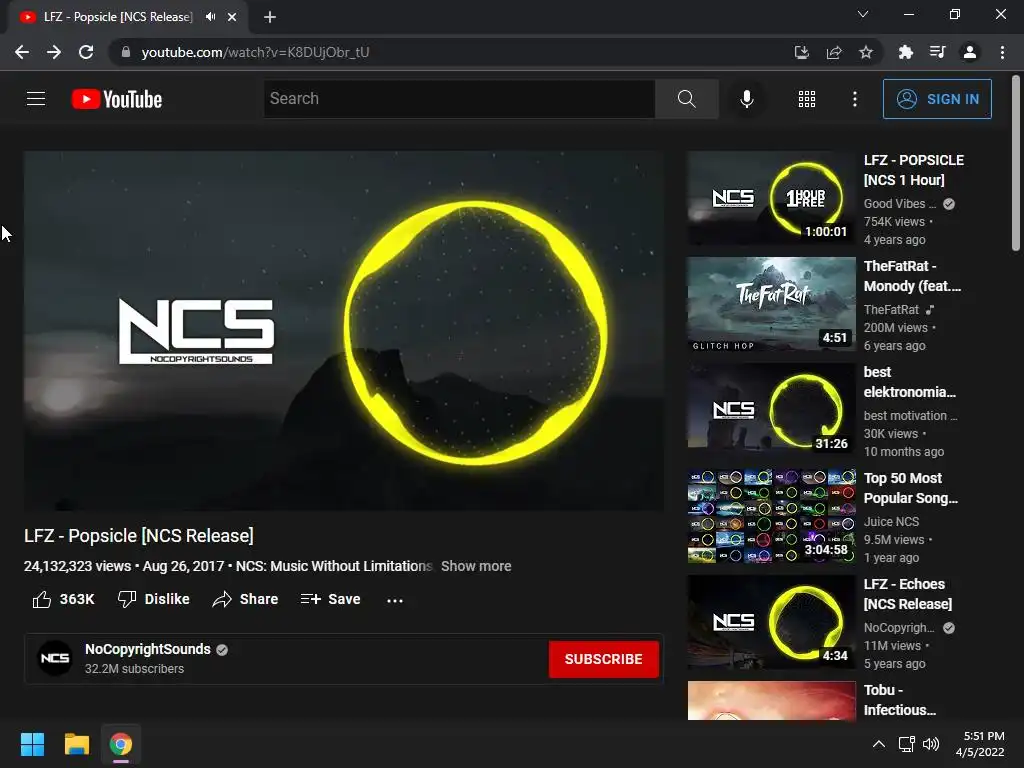Open Chrome profile icon
This screenshot has width=1024, height=768.
[970, 52]
